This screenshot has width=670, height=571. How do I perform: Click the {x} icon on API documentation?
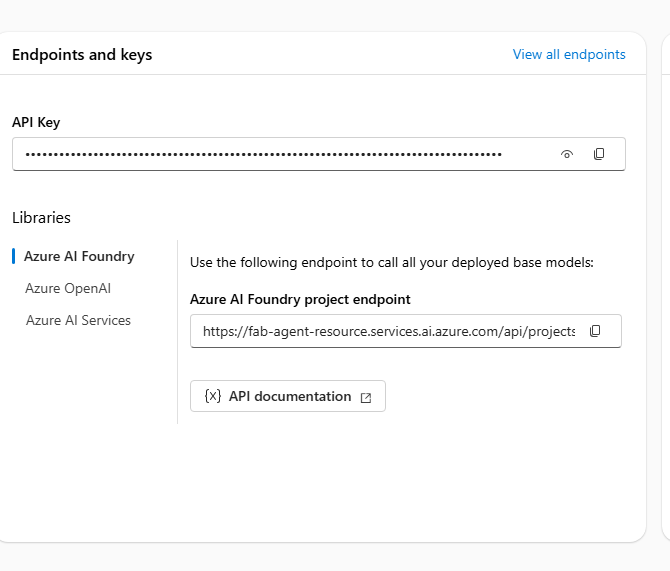213,396
